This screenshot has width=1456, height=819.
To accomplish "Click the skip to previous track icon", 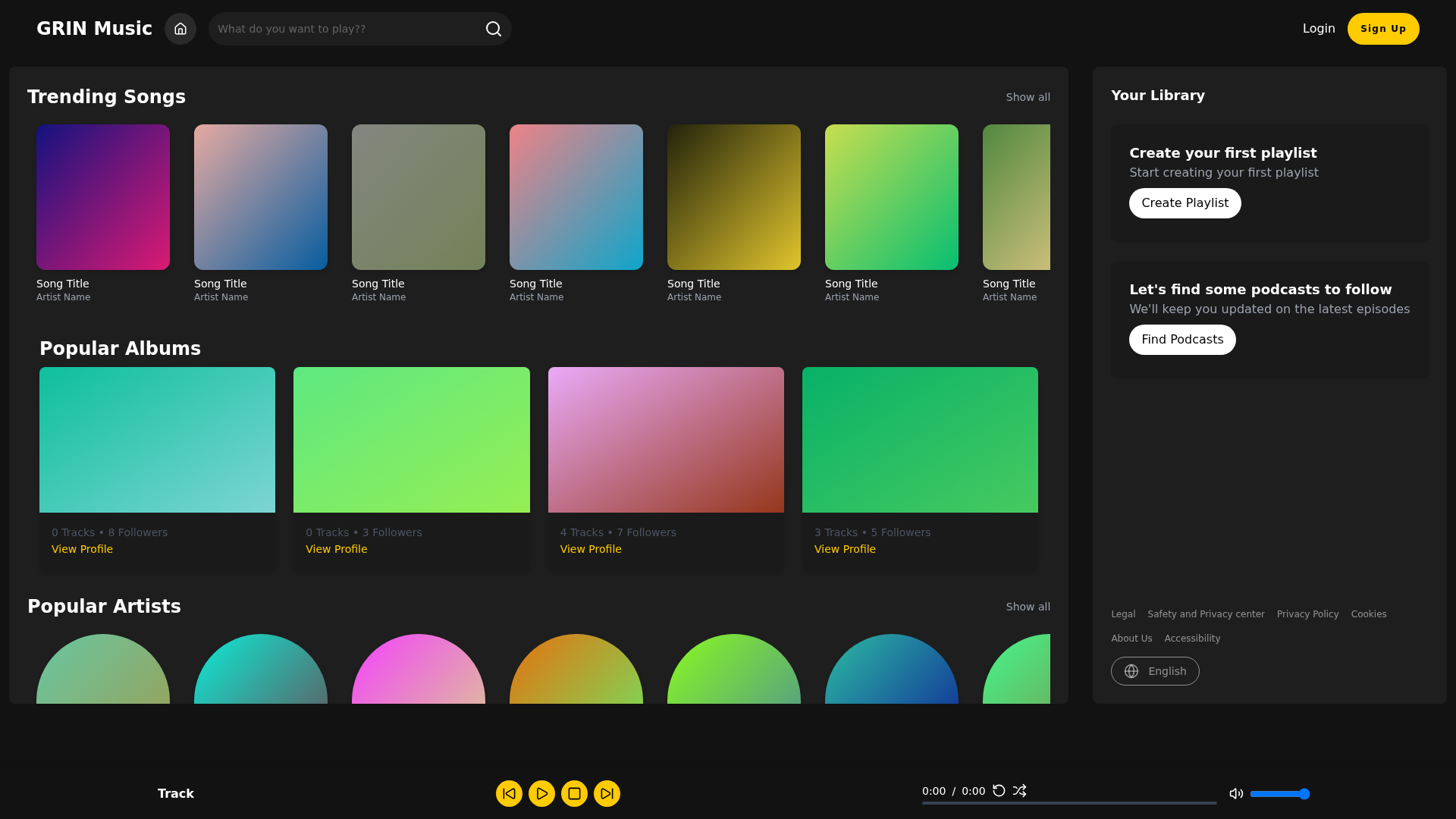I will (509, 793).
